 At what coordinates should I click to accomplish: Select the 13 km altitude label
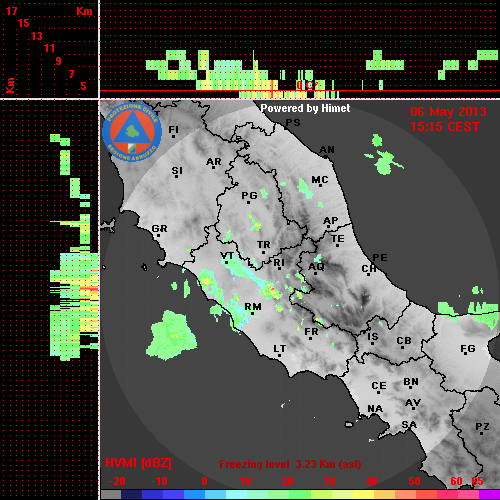tap(37, 36)
